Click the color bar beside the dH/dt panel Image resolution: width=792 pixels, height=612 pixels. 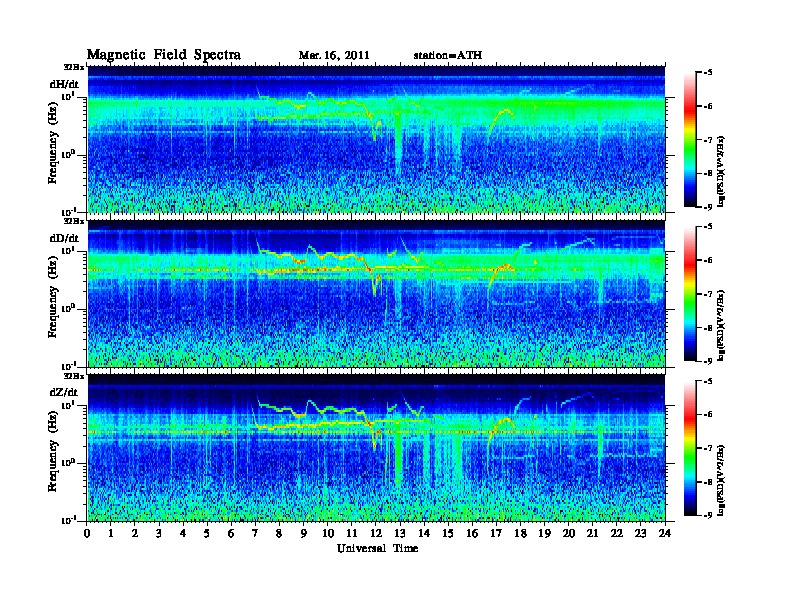[690, 139]
